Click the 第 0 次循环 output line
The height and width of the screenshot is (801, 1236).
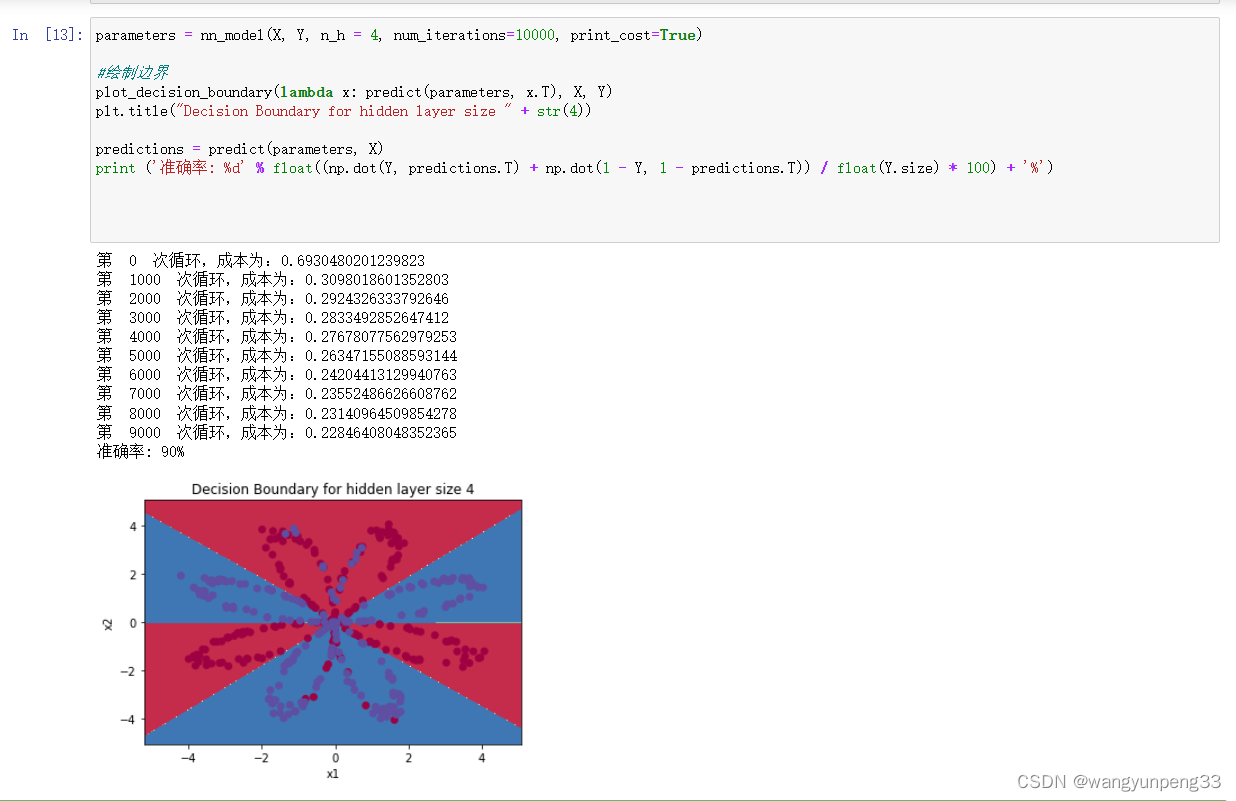pos(260,261)
